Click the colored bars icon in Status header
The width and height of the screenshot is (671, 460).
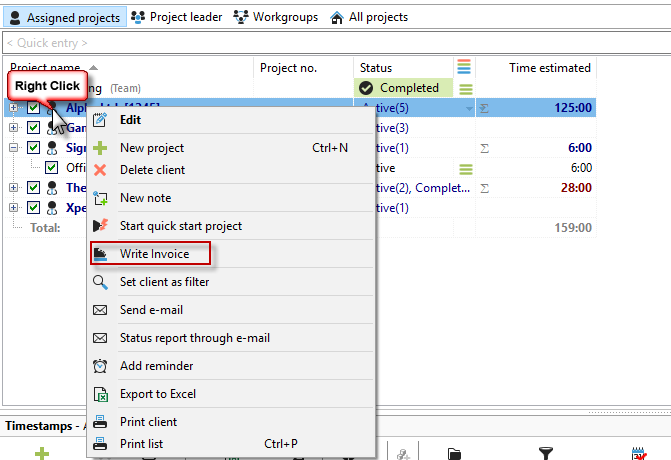[x=463, y=67]
